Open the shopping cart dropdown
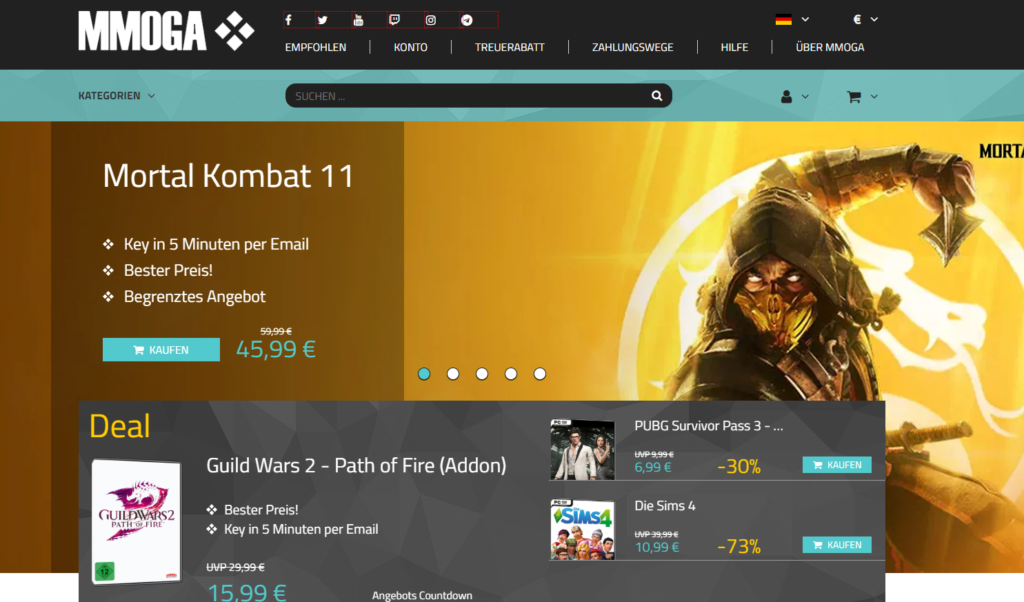Image resolution: width=1024 pixels, height=602 pixels. (x=862, y=97)
